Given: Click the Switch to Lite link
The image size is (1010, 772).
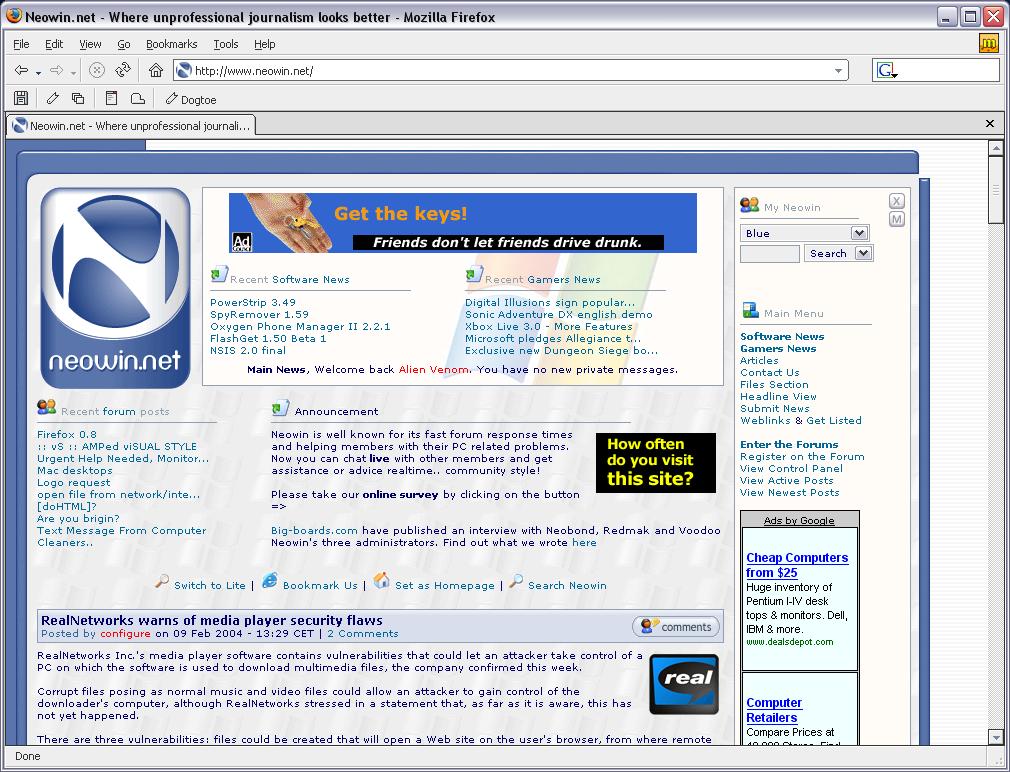Looking at the screenshot, I should point(209,585).
